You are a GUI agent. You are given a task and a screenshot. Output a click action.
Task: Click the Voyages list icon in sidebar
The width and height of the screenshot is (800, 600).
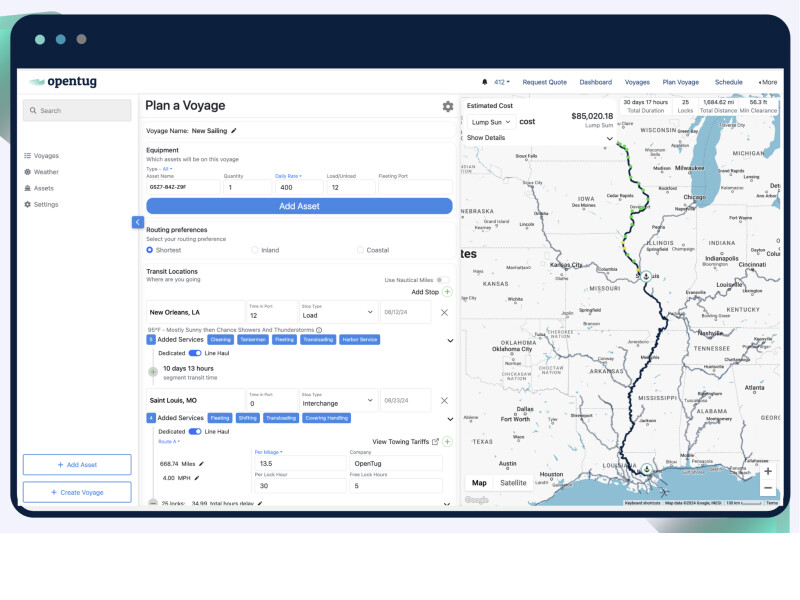coord(28,156)
